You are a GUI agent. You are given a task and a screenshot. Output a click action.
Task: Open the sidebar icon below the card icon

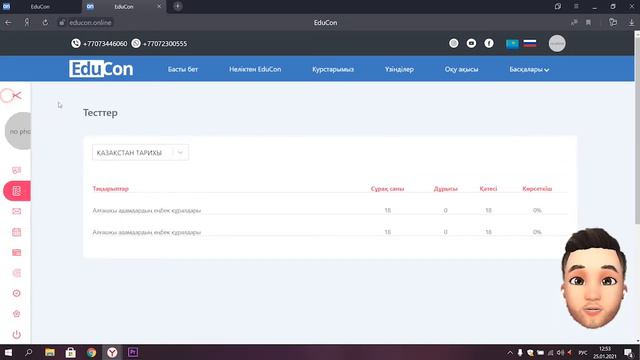16,273
